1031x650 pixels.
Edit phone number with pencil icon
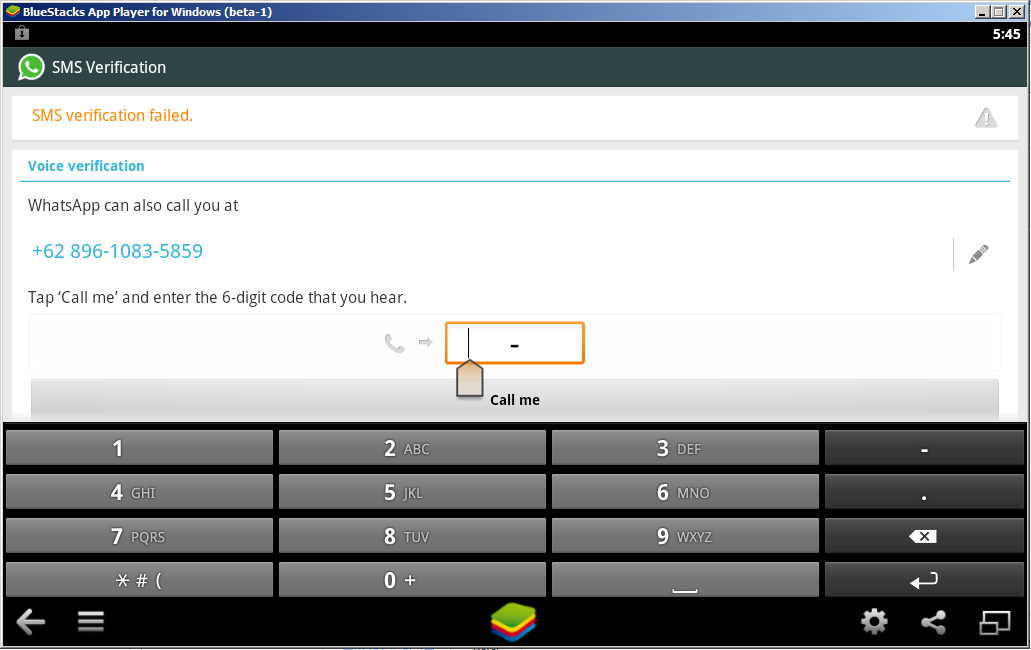[x=978, y=254]
